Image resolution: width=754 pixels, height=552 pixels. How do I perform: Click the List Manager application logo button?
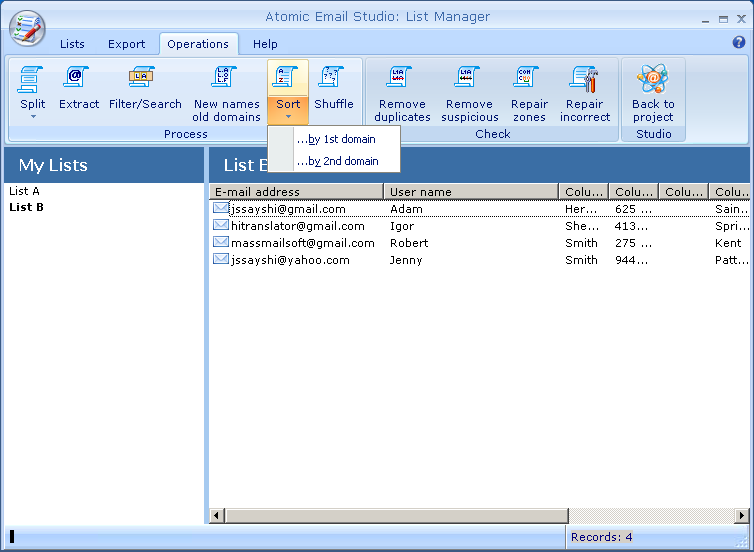coord(27,28)
